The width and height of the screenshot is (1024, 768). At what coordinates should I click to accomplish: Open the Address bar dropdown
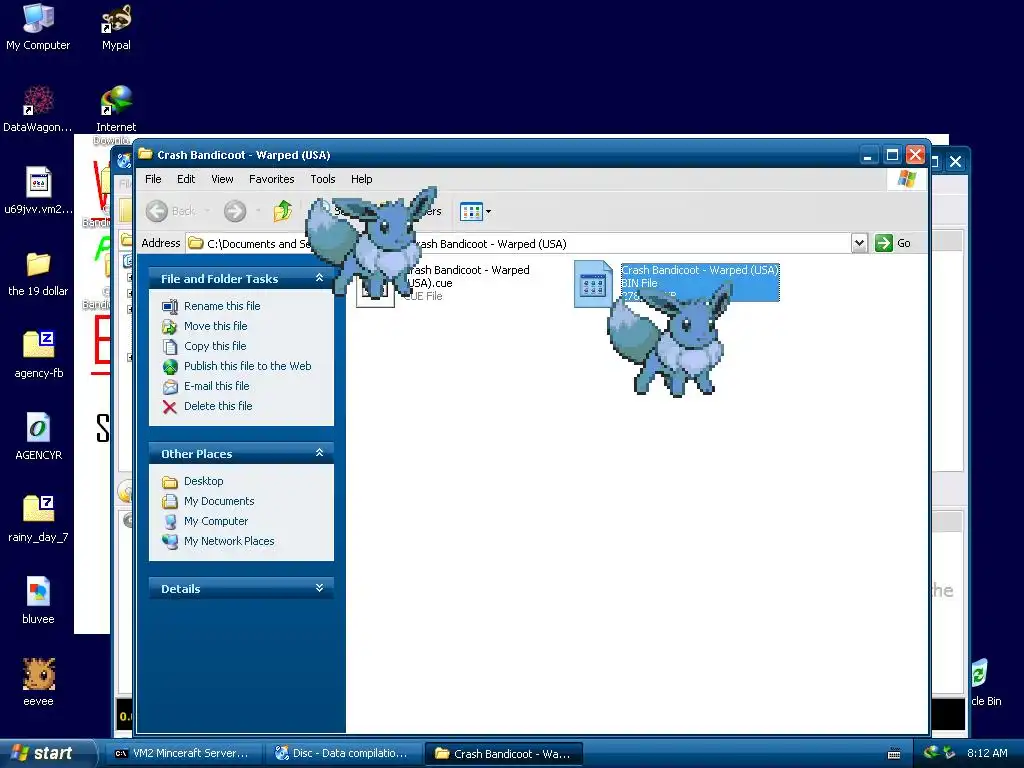(859, 243)
